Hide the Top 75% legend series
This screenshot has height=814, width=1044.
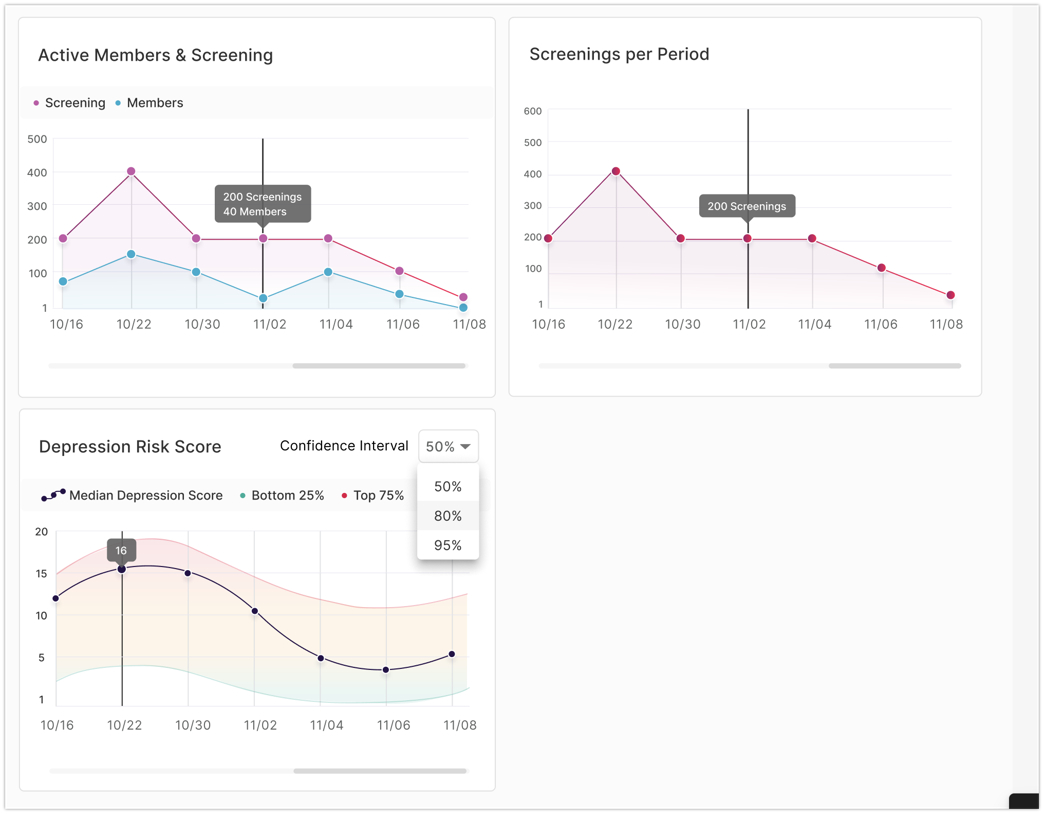coord(373,495)
